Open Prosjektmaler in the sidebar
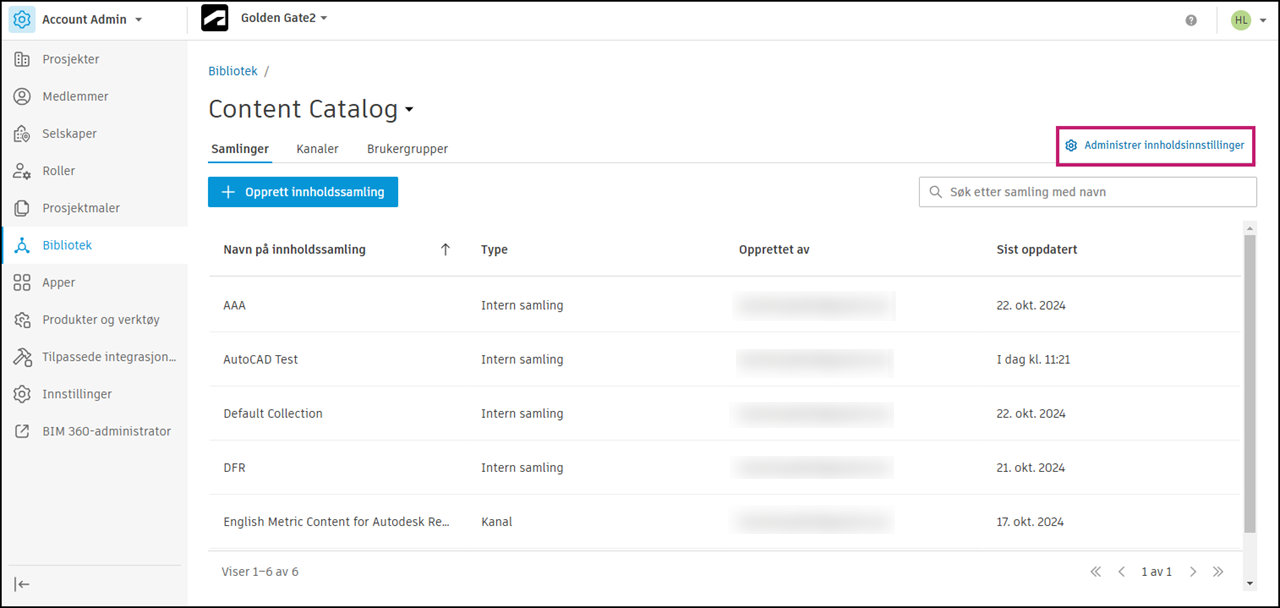The height and width of the screenshot is (608, 1280). coord(81,208)
